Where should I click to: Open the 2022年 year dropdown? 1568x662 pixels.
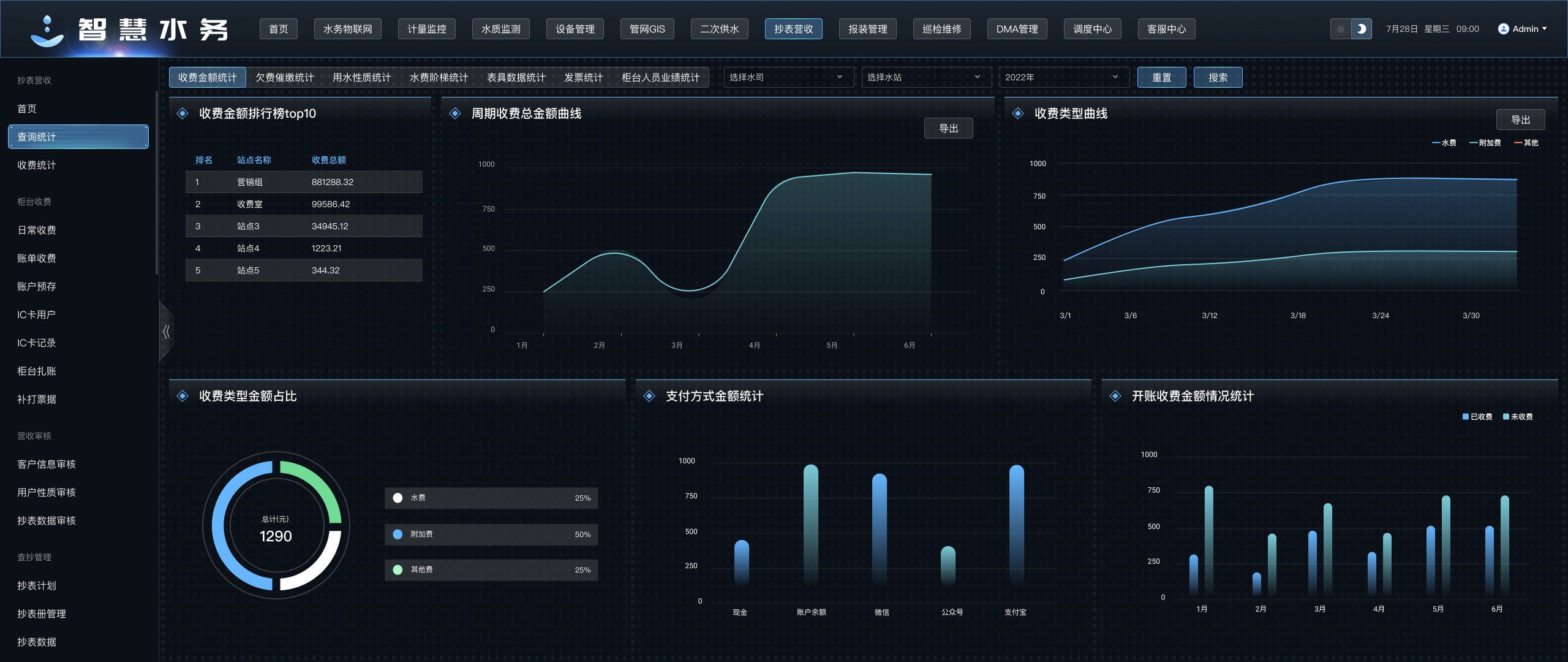coord(1064,77)
